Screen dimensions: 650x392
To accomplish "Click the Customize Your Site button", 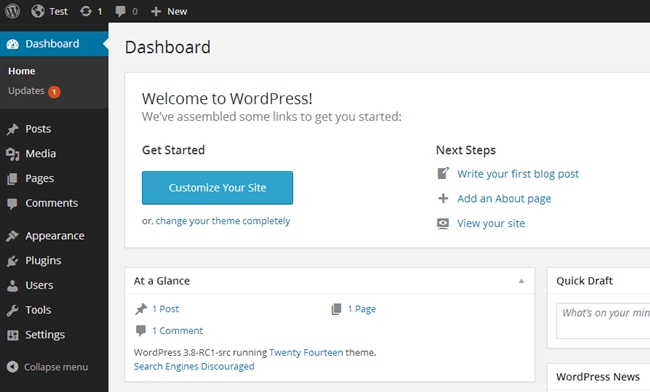I will (x=217, y=188).
